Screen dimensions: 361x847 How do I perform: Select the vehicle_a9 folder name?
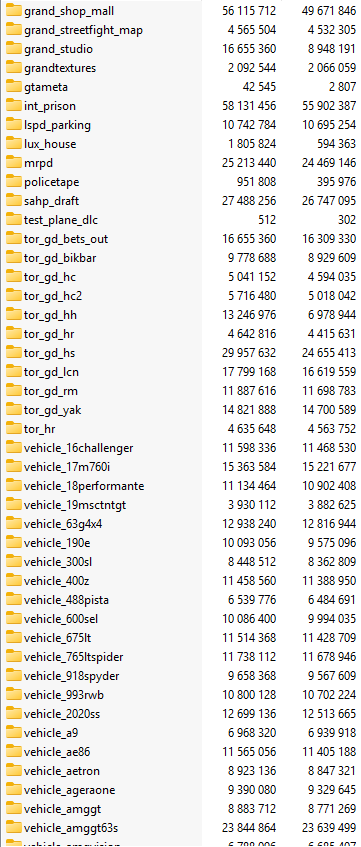pyautogui.click(x=51, y=732)
